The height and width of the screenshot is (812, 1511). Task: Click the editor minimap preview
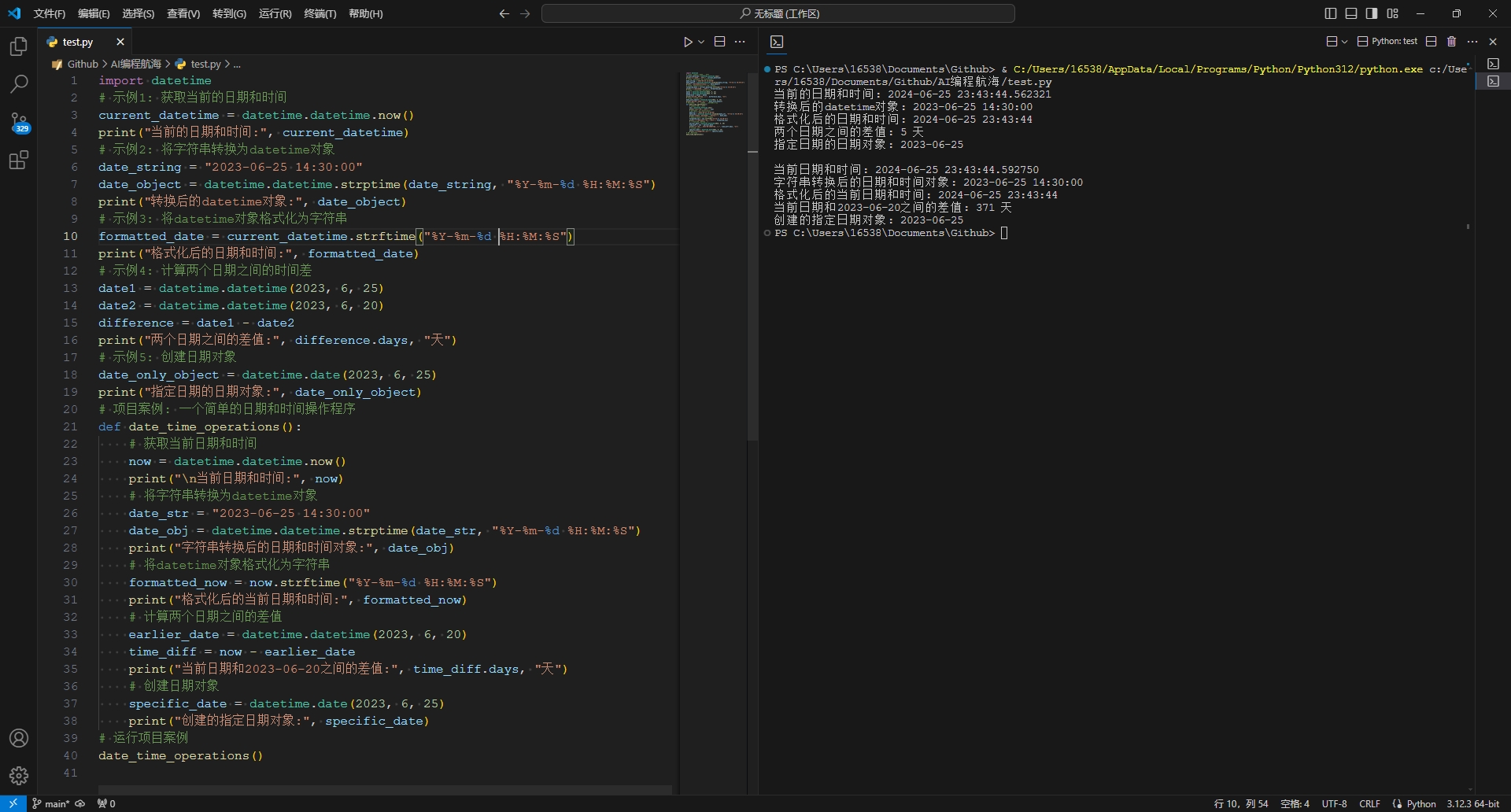pyautogui.click(x=714, y=104)
